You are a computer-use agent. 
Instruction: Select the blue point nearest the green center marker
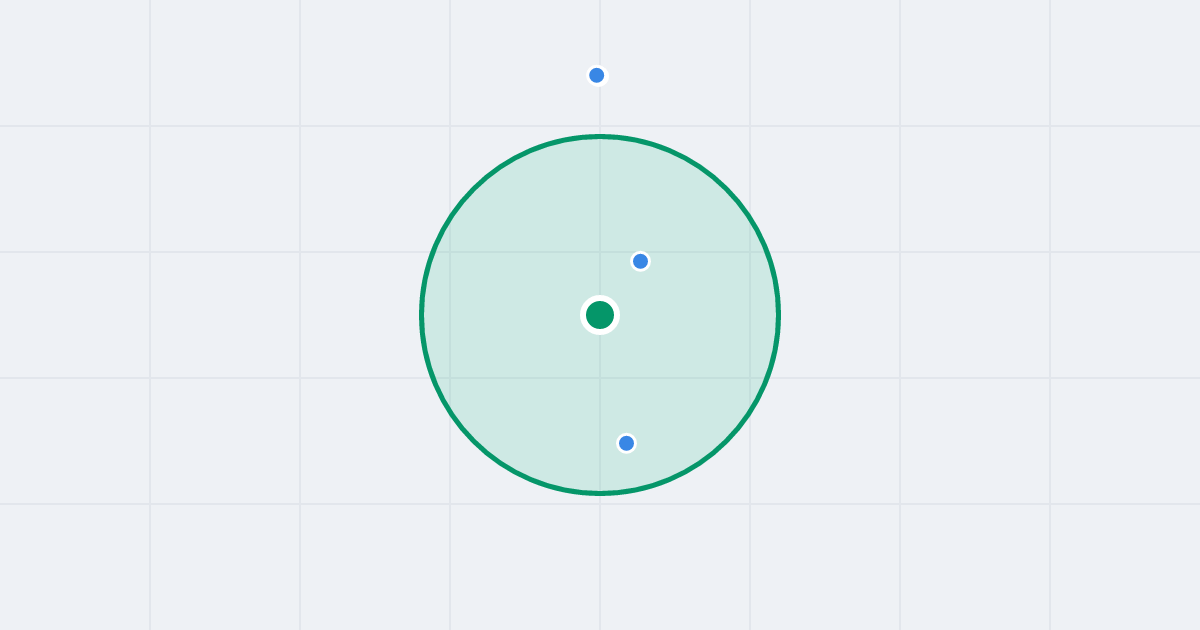point(641,261)
